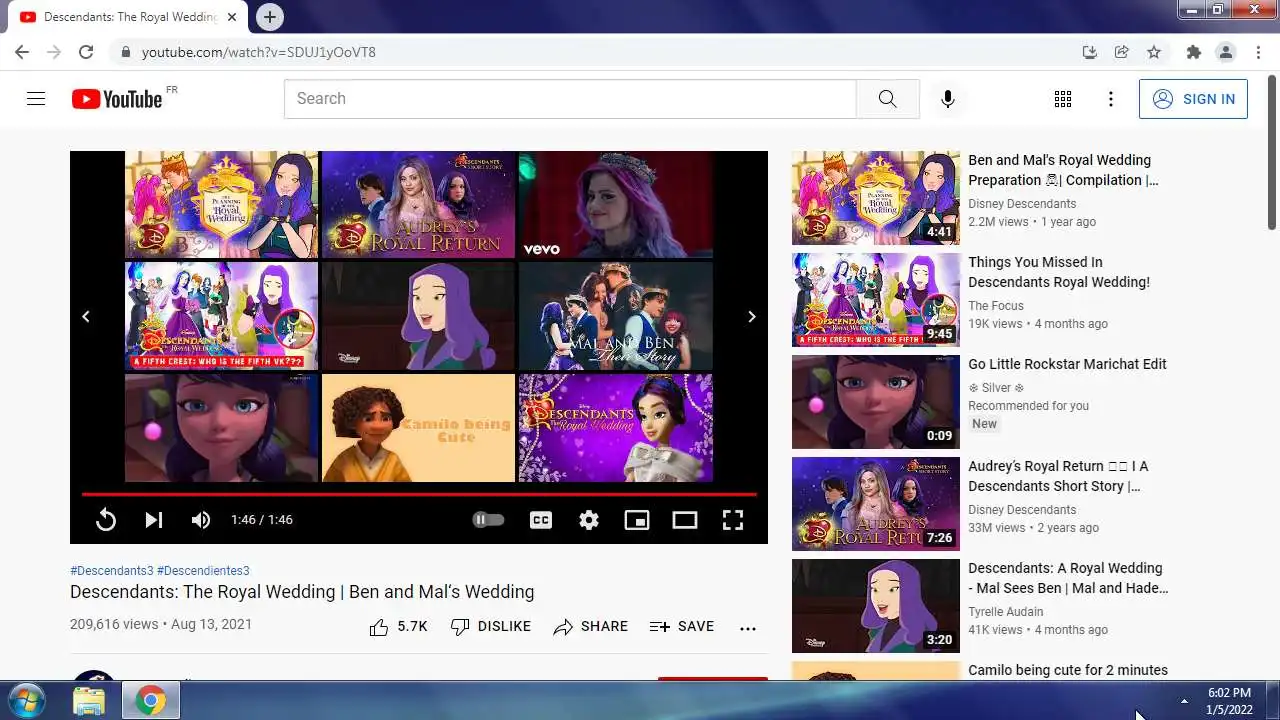This screenshot has height=720, width=1280.
Task: Open sidebar thumbnail with 3:20 duration
Action: coord(876,605)
